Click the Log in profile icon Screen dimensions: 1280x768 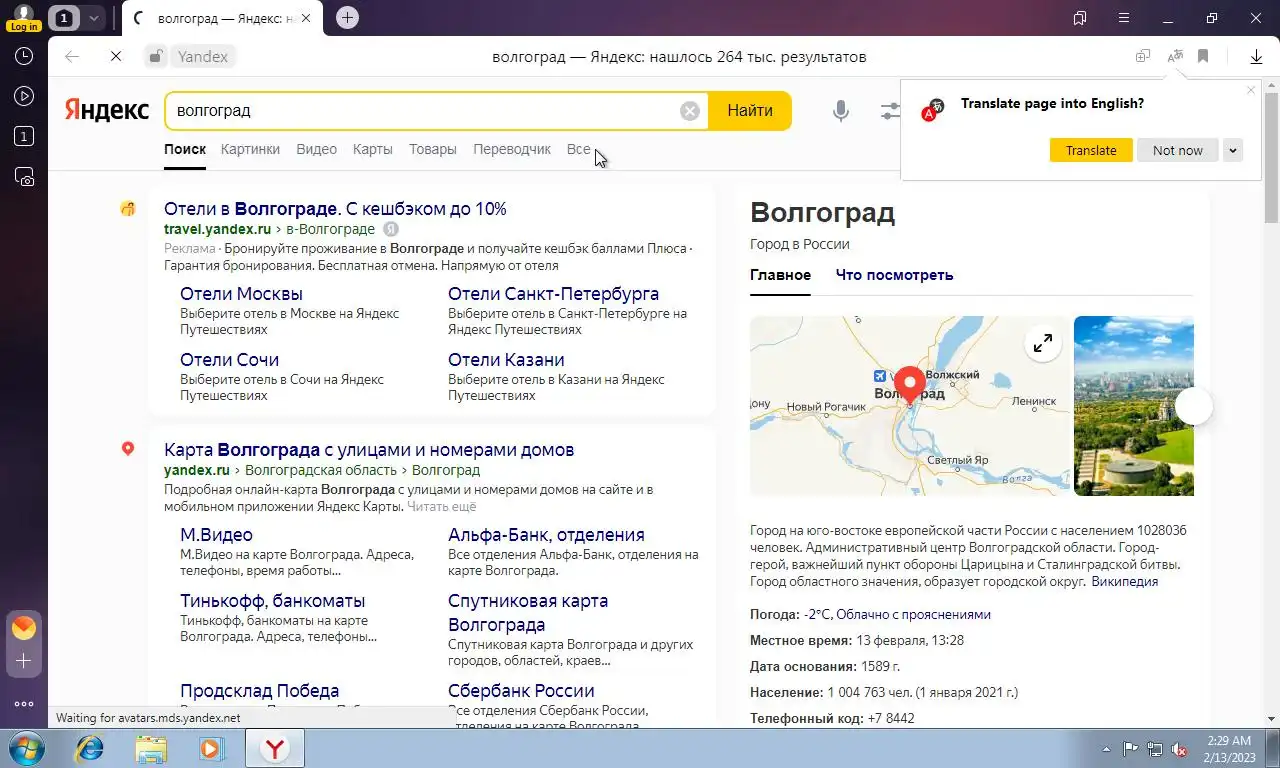point(23,17)
